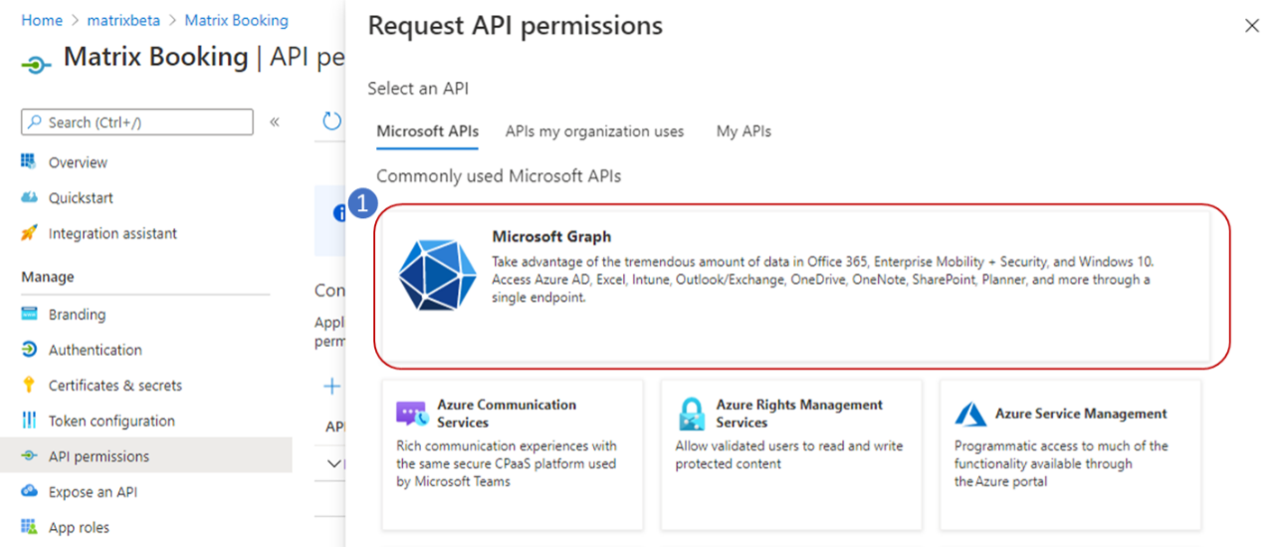Viewport: 1277px width, 550px height.
Task: Click the magnifier icon in search box
Action: tap(35, 122)
